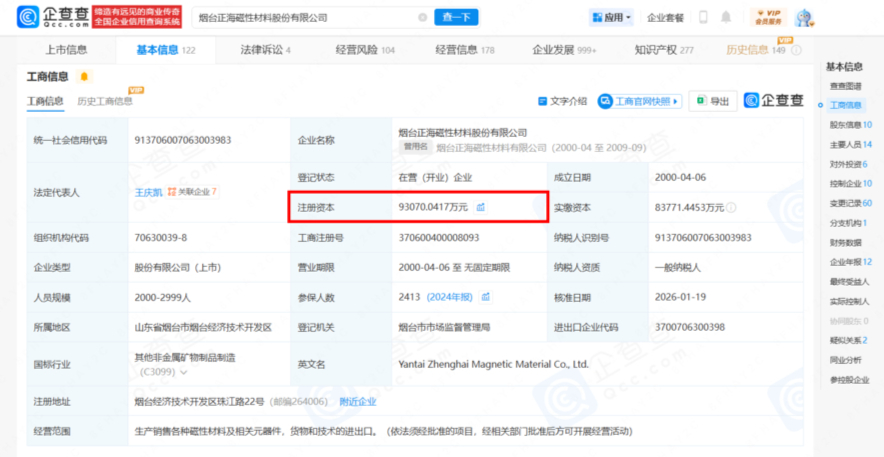Click the VIP 会员服务 badge

pyautogui.click(x=768, y=17)
